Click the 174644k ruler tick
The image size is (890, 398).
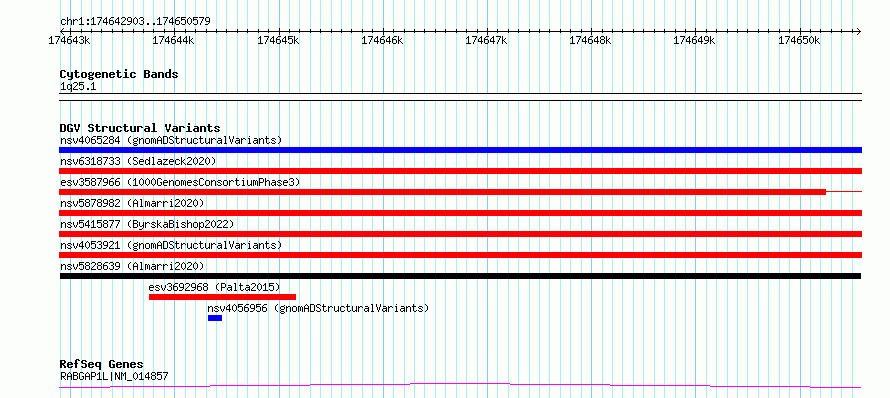(174, 40)
